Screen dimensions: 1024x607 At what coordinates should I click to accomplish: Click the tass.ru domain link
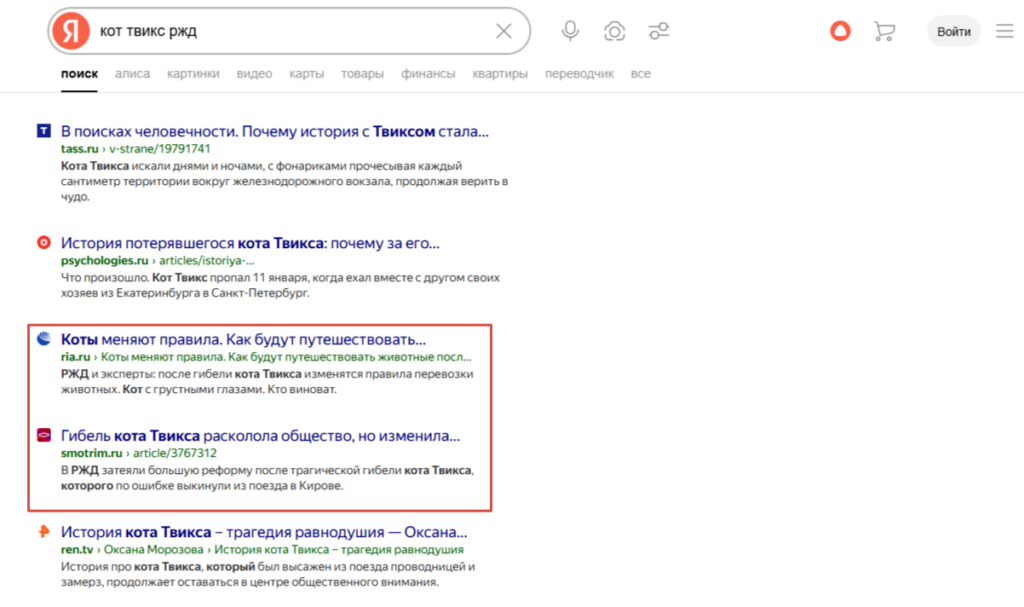click(x=79, y=149)
